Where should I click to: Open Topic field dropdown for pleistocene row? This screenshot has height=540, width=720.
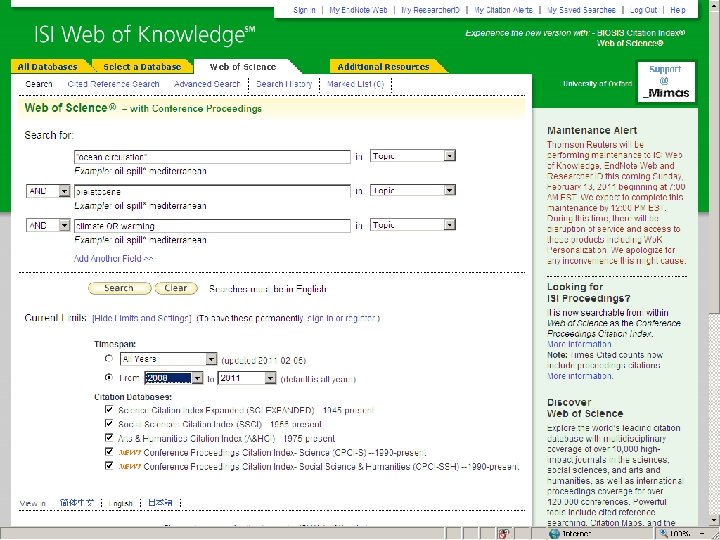coord(413,190)
